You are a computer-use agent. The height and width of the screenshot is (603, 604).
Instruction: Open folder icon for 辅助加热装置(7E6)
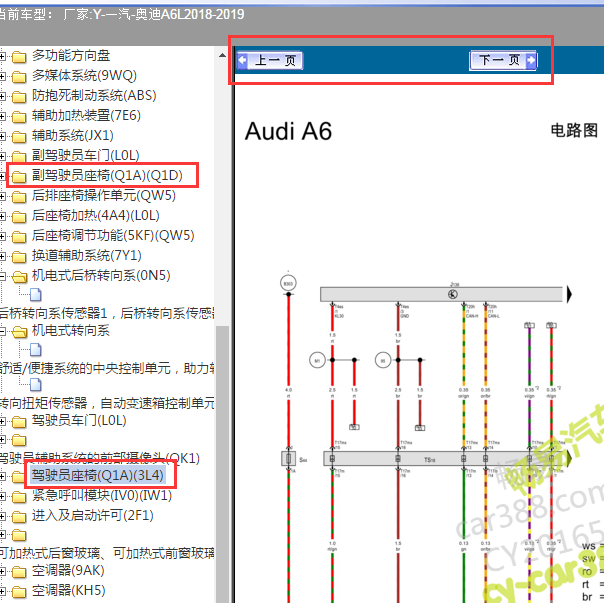tap(19, 117)
